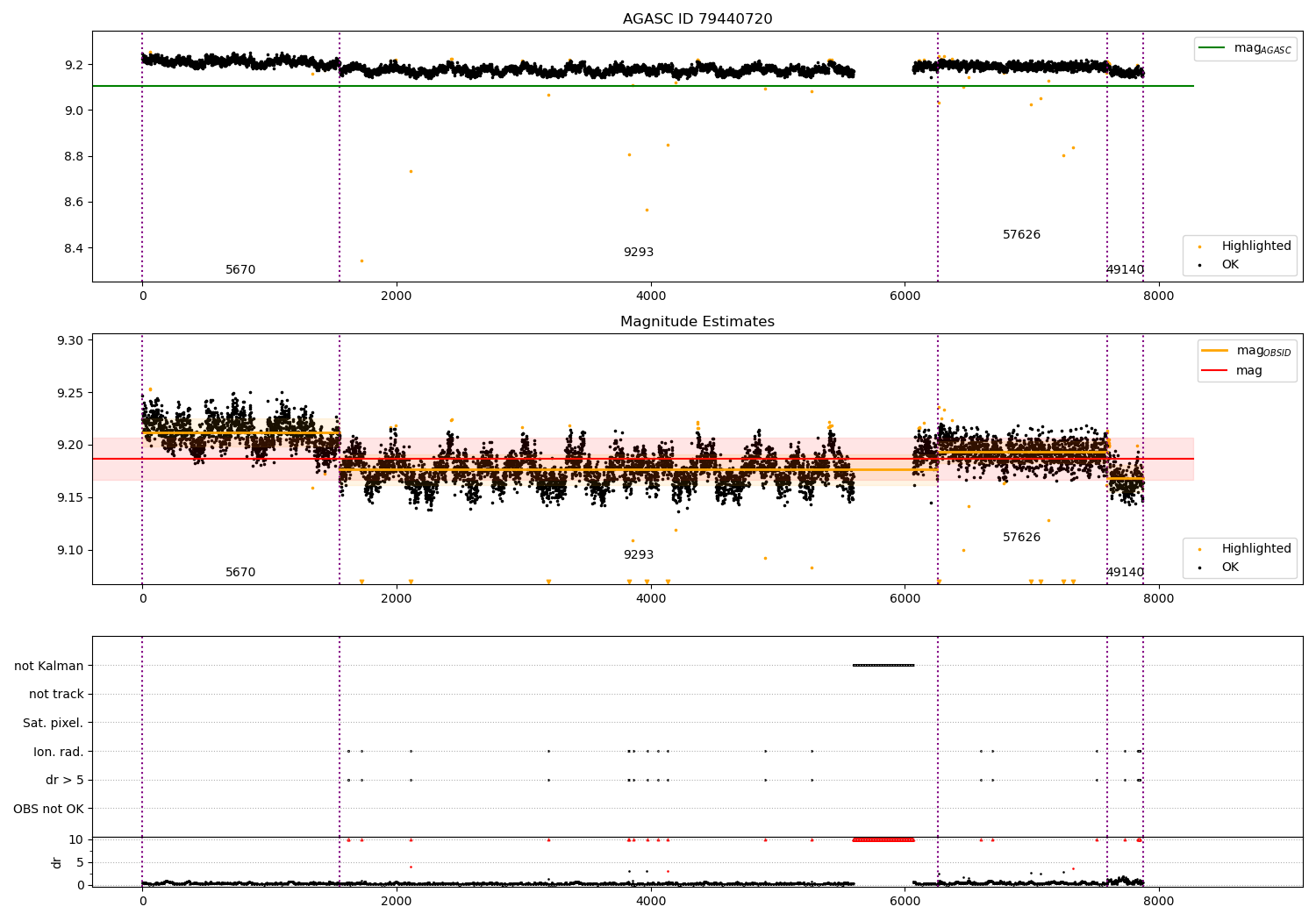This screenshot has height=921, width=1316.
Task: Select the 'dr > 5' row label
Action: point(65,781)
